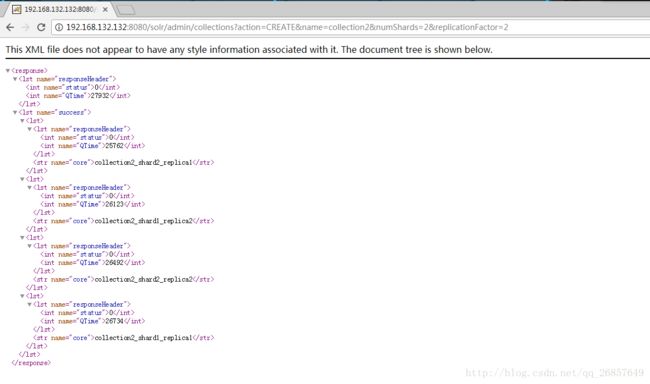The height and width of the screenshot is (384, 650).
Task: Collapse the lst containing collection2_shard1_replica2
Action: point(22,179)
